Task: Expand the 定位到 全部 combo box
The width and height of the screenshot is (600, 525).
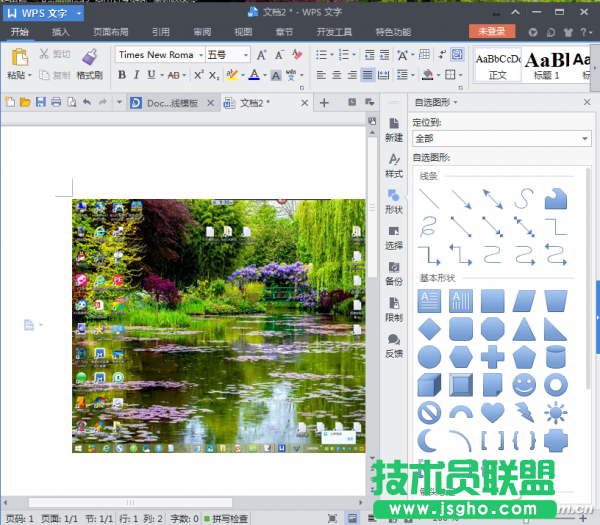Action: coord(585,139)
